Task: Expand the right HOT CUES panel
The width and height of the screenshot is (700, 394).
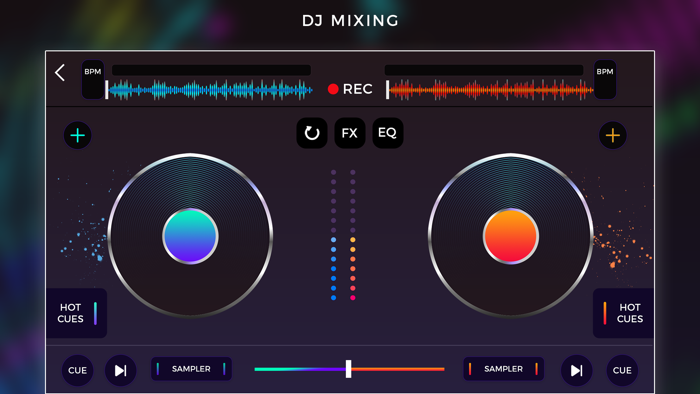Action: point(623,313)
